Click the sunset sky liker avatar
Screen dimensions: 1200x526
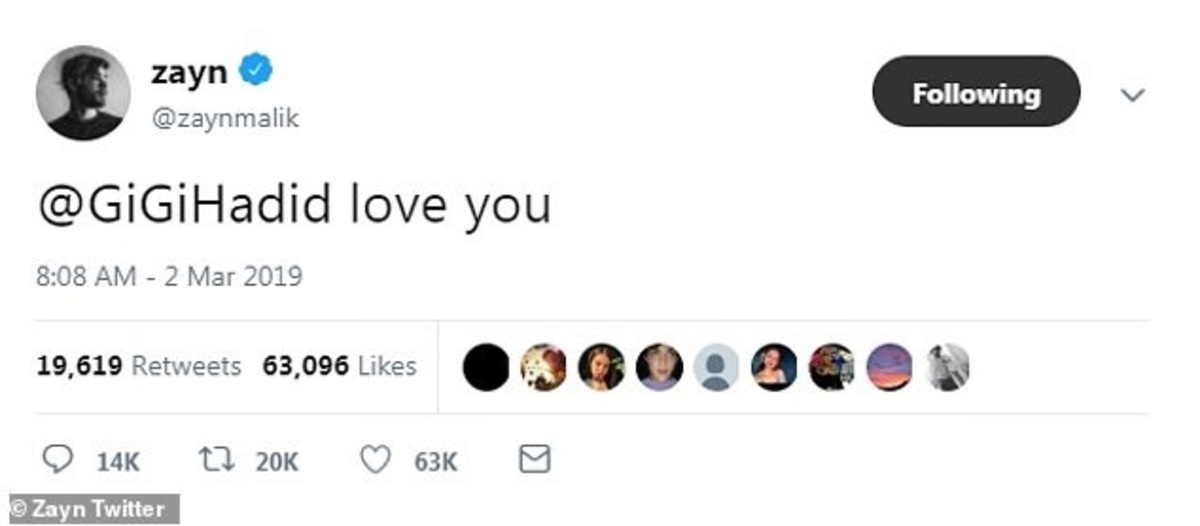(889, 368)
